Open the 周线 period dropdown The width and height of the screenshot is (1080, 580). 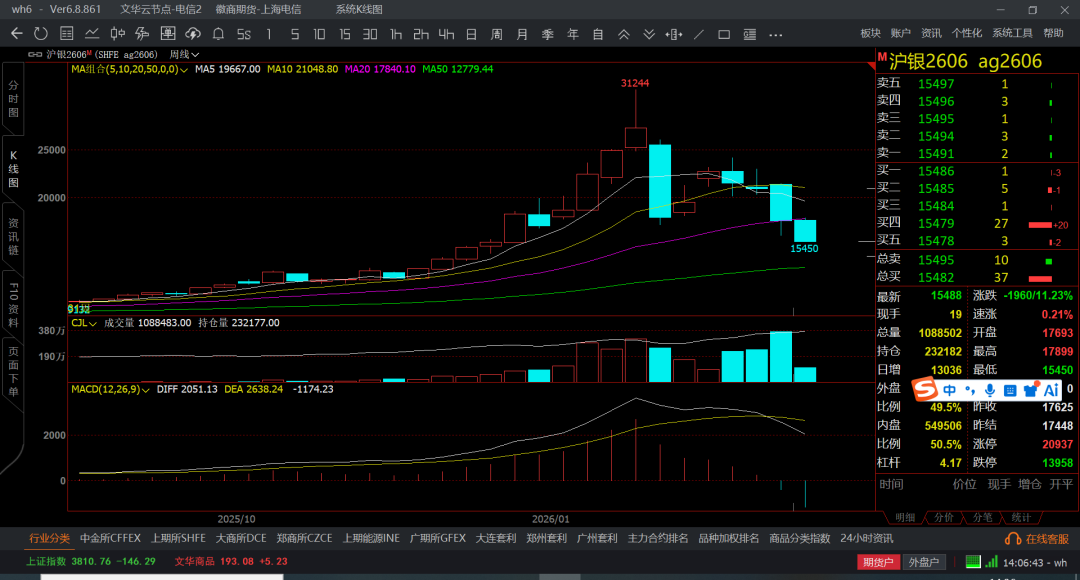click(x=184, y=54)
